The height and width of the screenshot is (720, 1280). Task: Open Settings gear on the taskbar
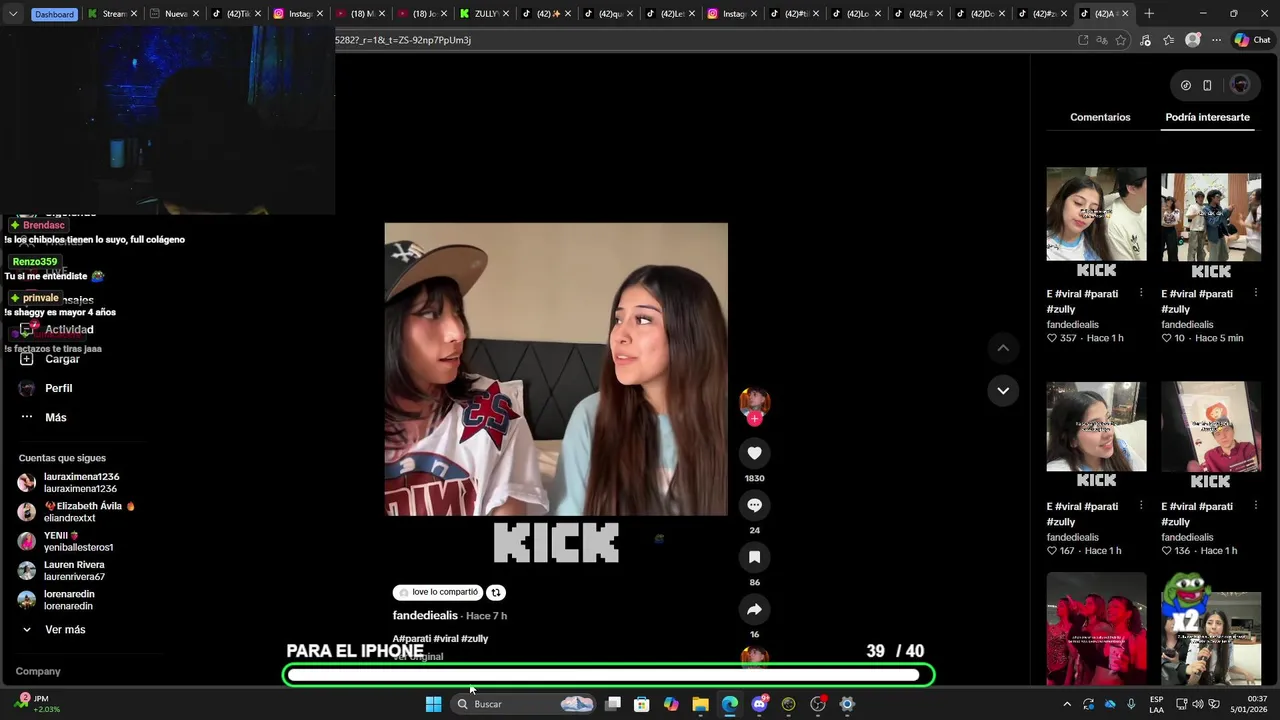[847, 704]
